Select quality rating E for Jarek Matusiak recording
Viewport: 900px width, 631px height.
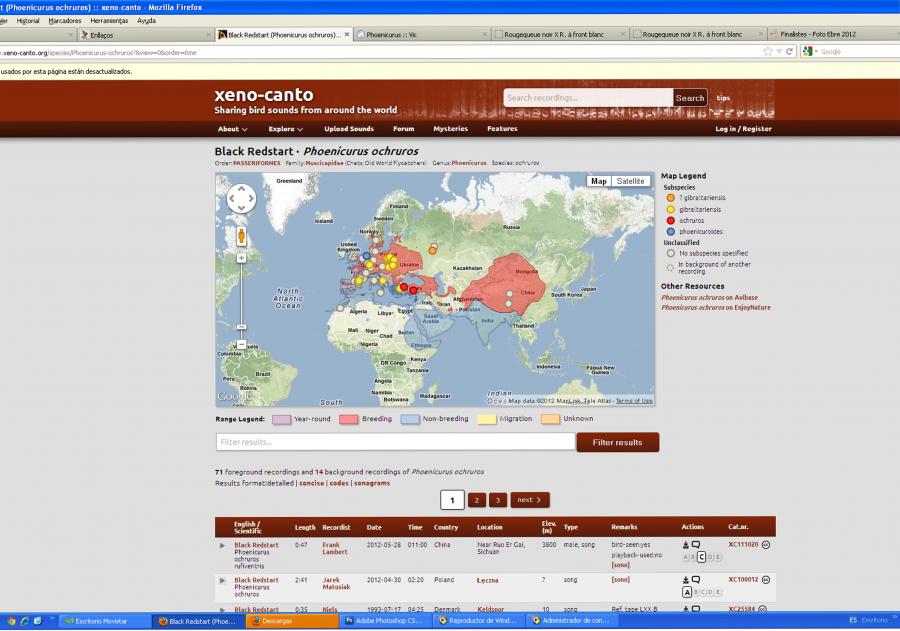click(718, 592)
